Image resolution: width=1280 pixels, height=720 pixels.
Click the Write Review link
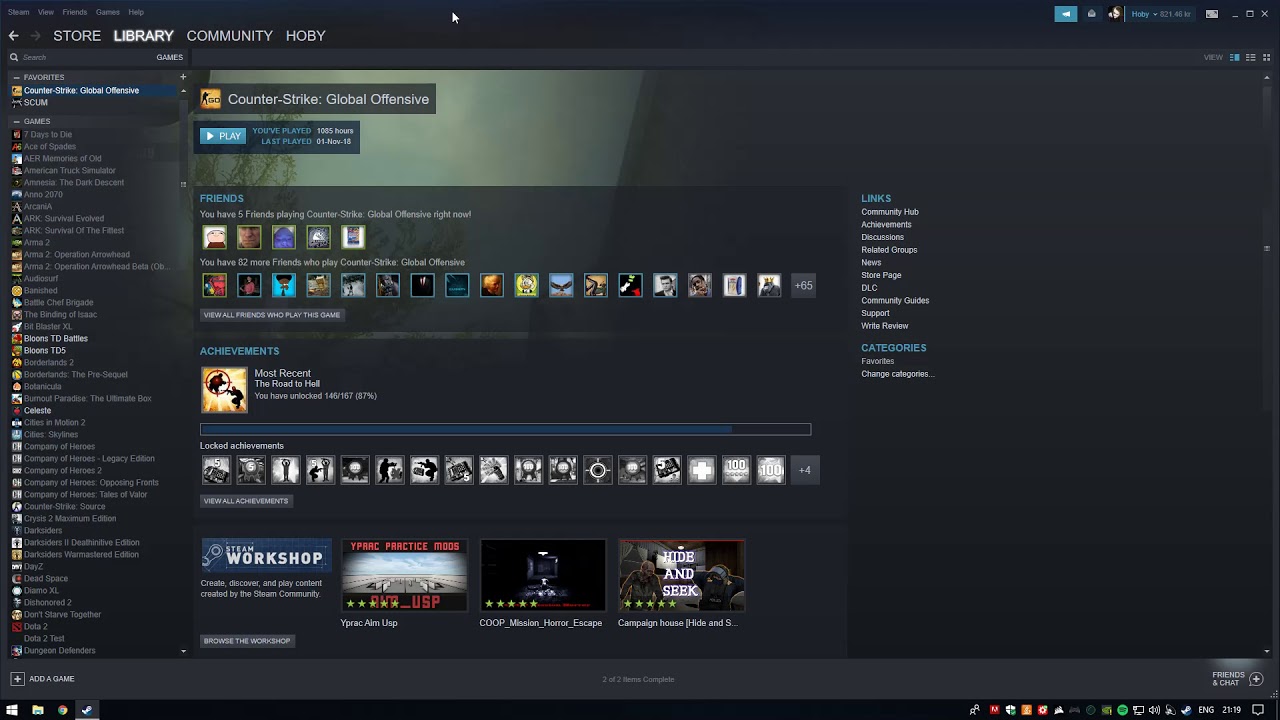click(885, 326)
